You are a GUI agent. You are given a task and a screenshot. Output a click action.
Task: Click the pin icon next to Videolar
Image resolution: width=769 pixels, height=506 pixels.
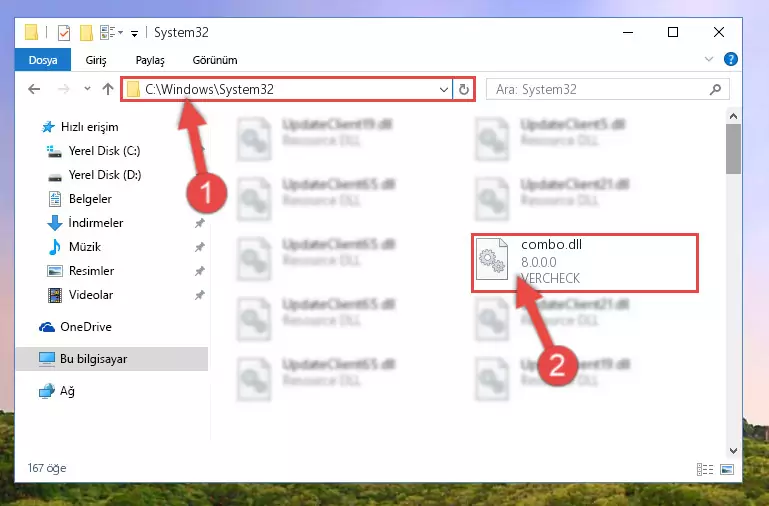click(200, 295)
